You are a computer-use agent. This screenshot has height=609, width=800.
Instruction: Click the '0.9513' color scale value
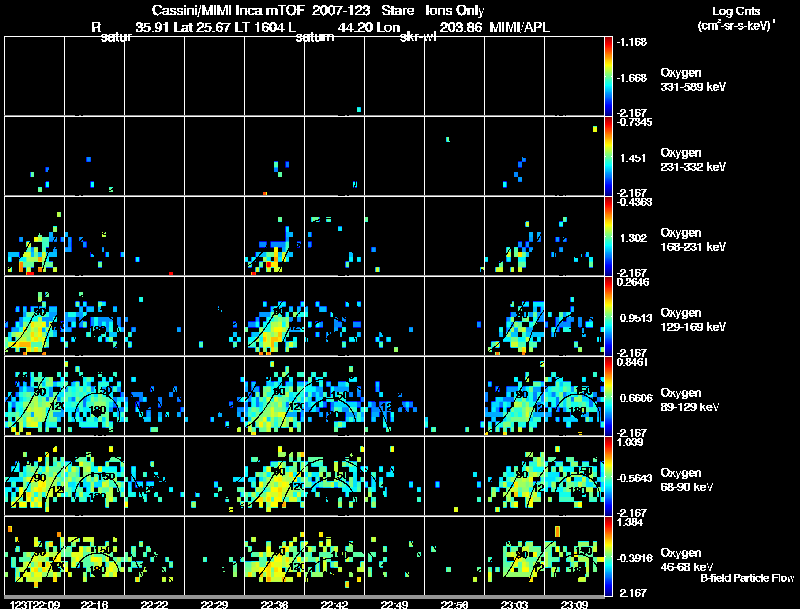click(636, 318)
